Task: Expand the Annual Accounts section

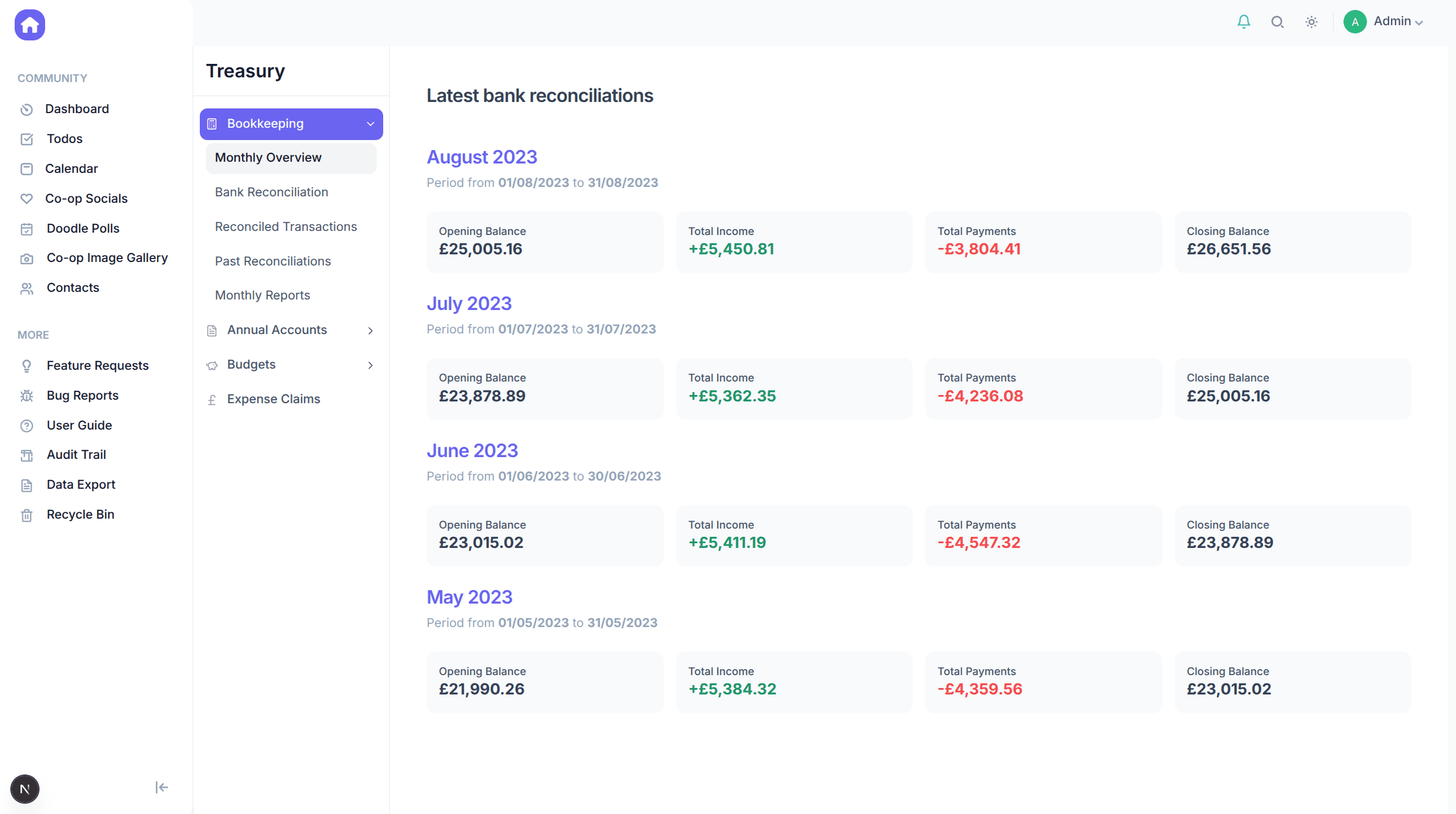Action: (370, 331)
